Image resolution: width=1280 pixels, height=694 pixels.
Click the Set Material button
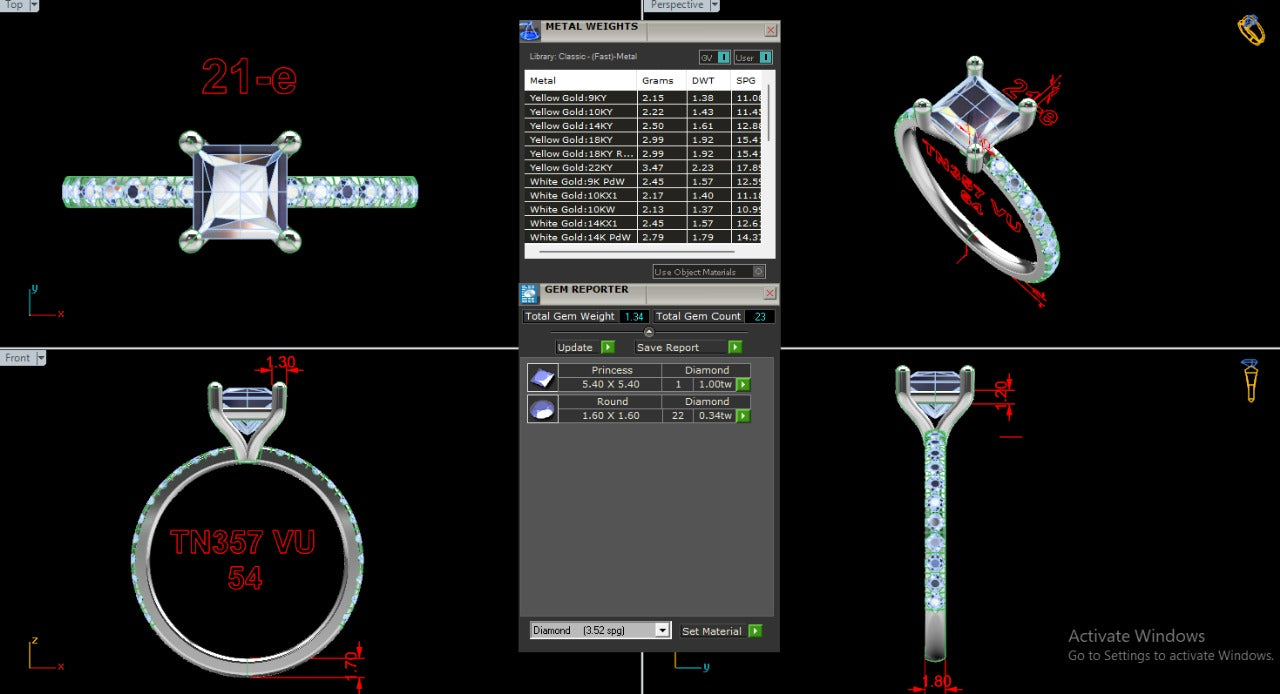(721, 631)
